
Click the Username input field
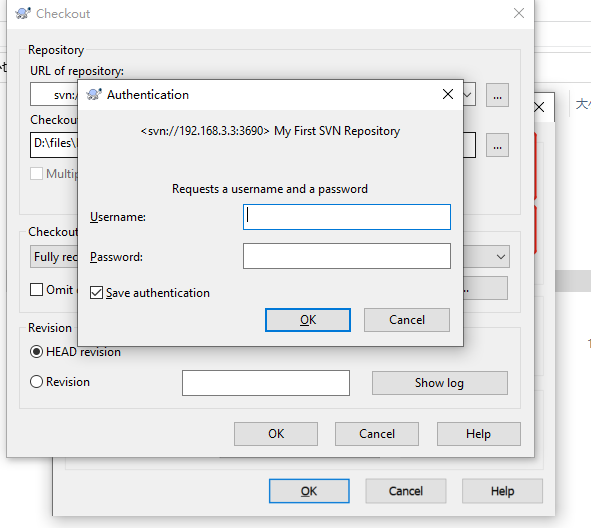click(347, 217)
